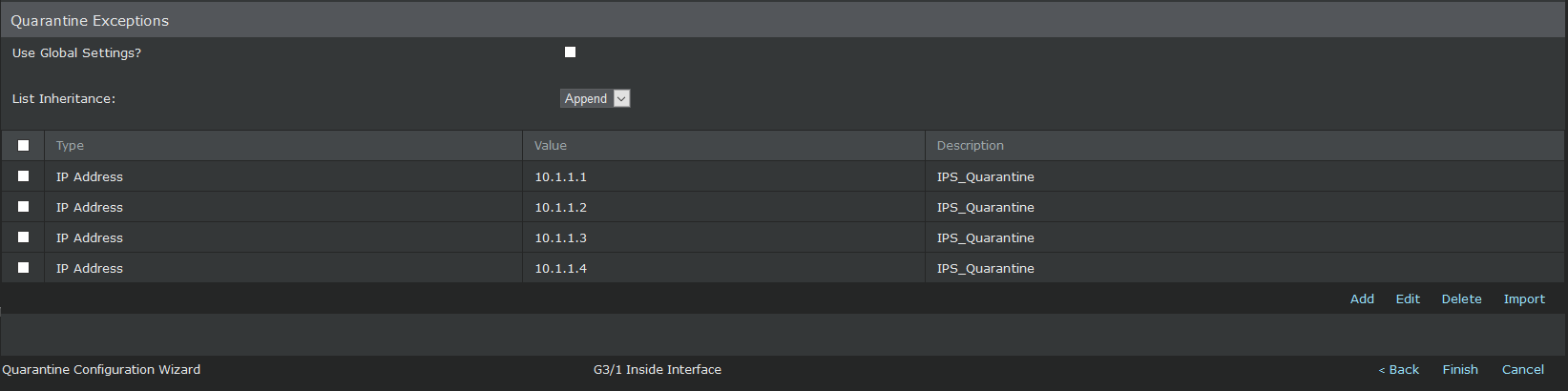Click the Import link
The image size is (1568, 391).
tap(1524, 298)
